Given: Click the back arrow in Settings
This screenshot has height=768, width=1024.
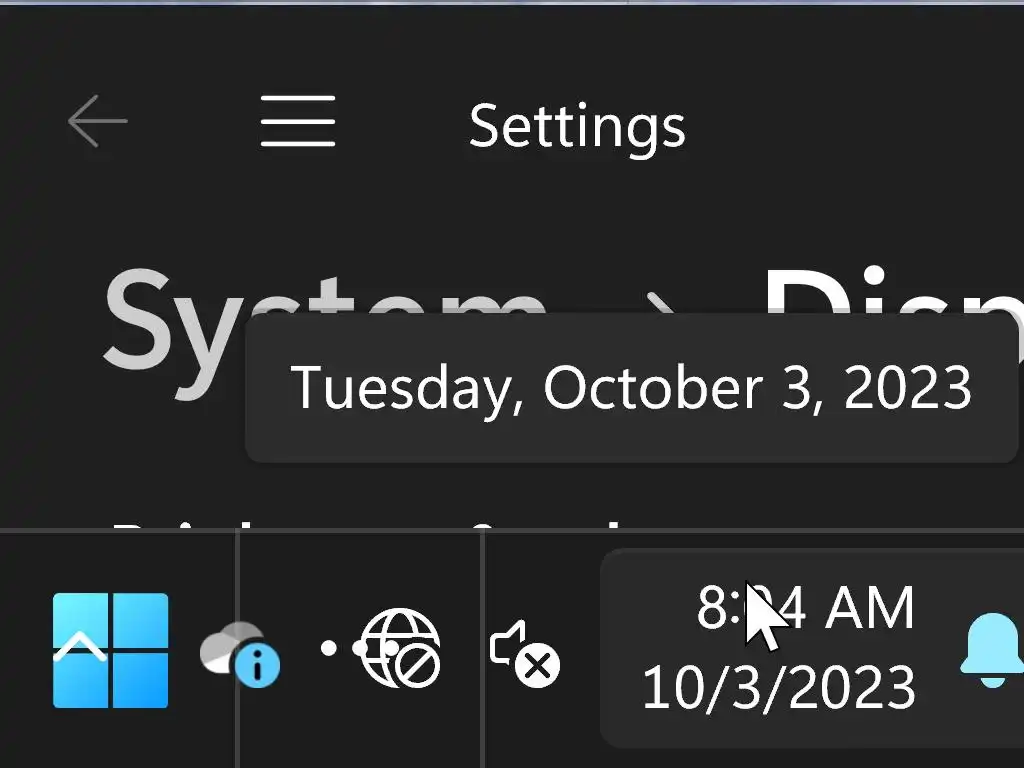Looking at the screenshot, I should [x=97, y=122].
